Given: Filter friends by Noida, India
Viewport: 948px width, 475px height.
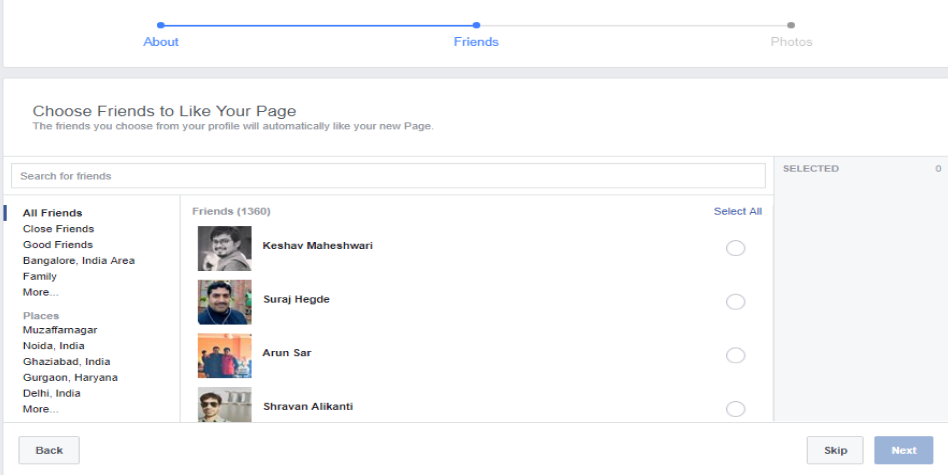Looking at the screenshot, I should [54, 346].
